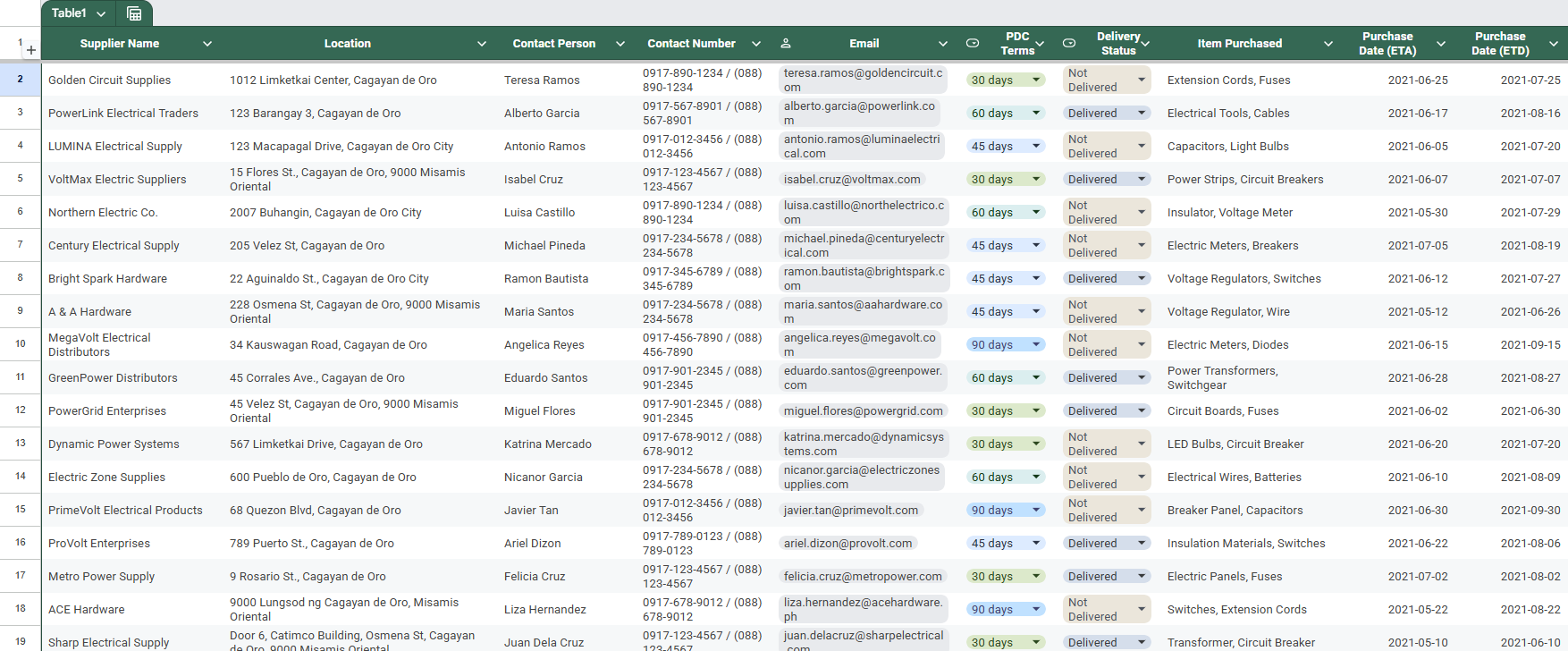
Task: Select contact person Katrina Mercado cell
Action: point(567,444)
